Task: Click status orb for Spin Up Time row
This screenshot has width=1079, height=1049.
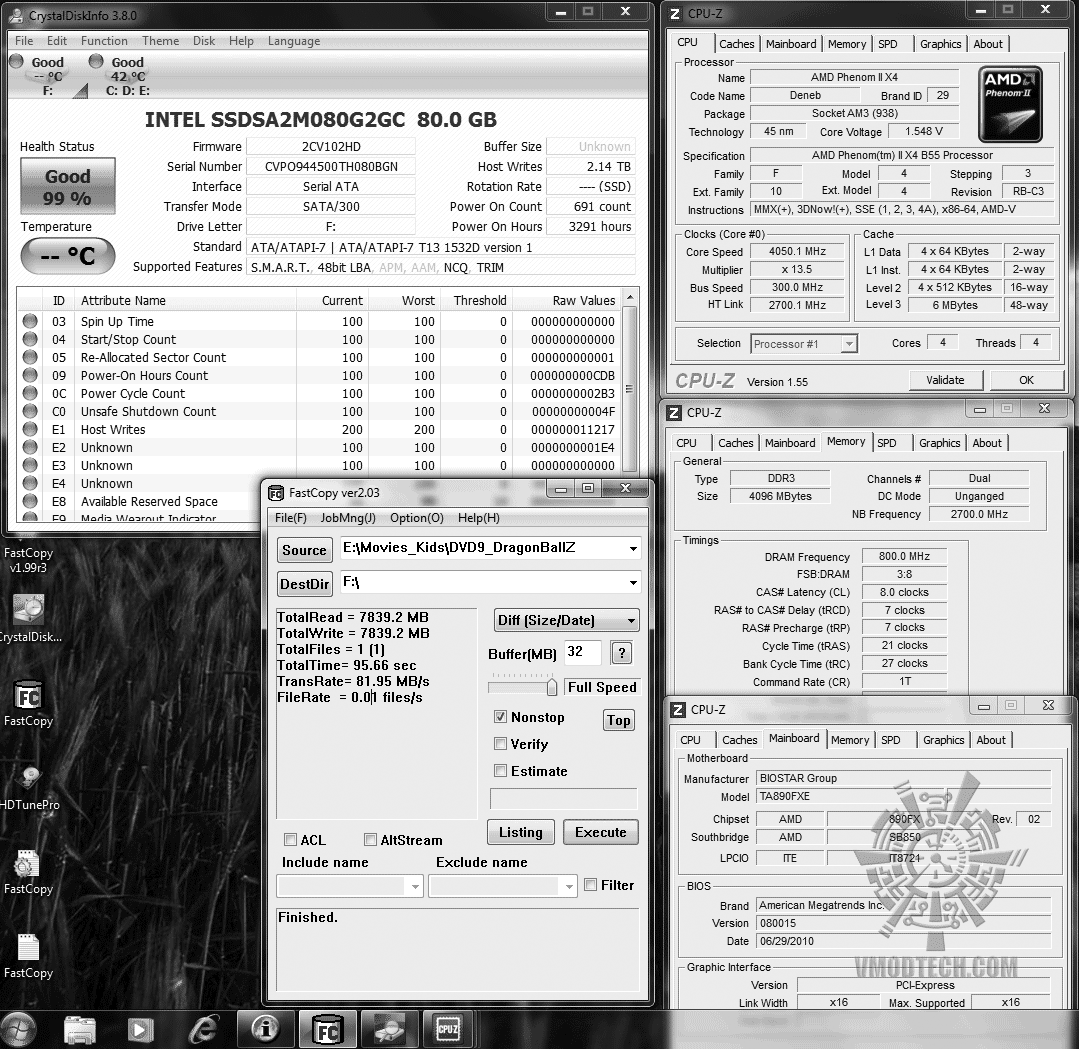Action: click(x=30, y=321)
